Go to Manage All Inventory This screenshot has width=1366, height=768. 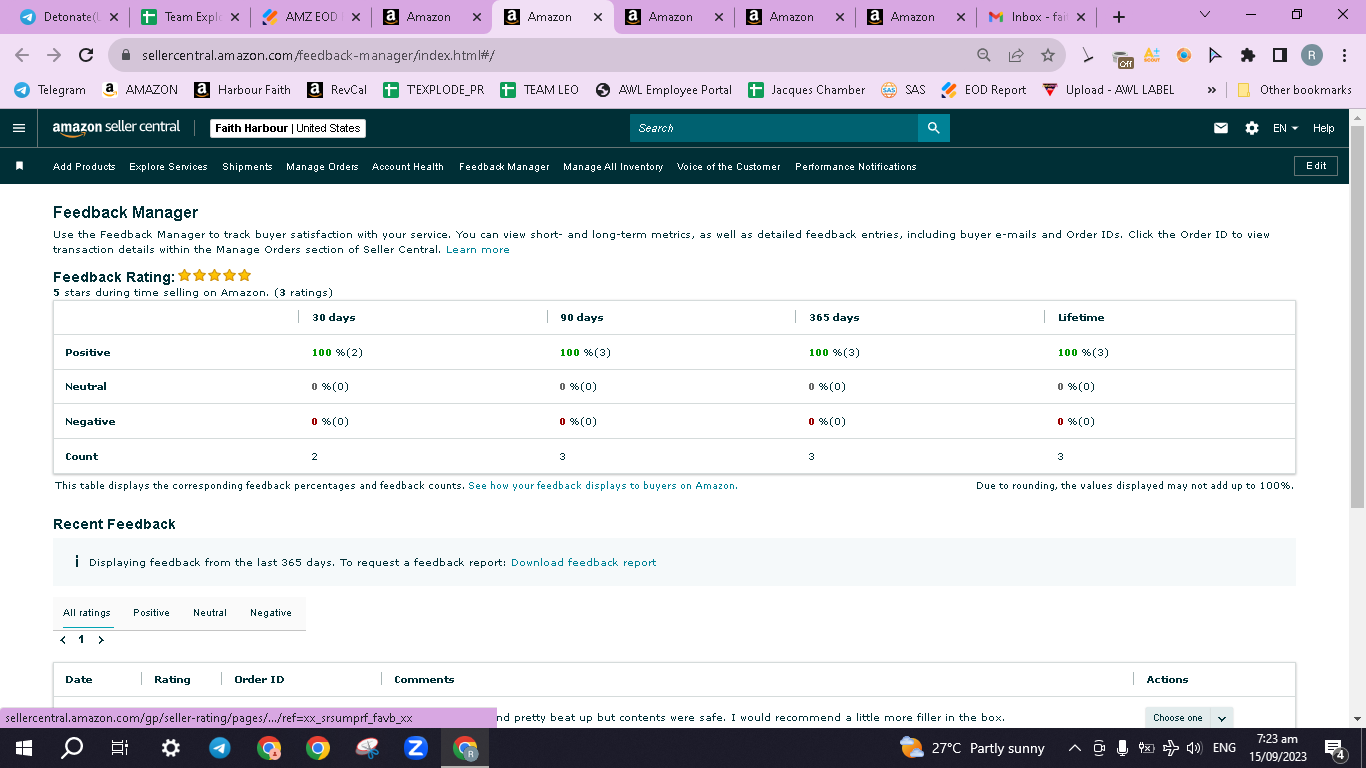click(613, 167)
